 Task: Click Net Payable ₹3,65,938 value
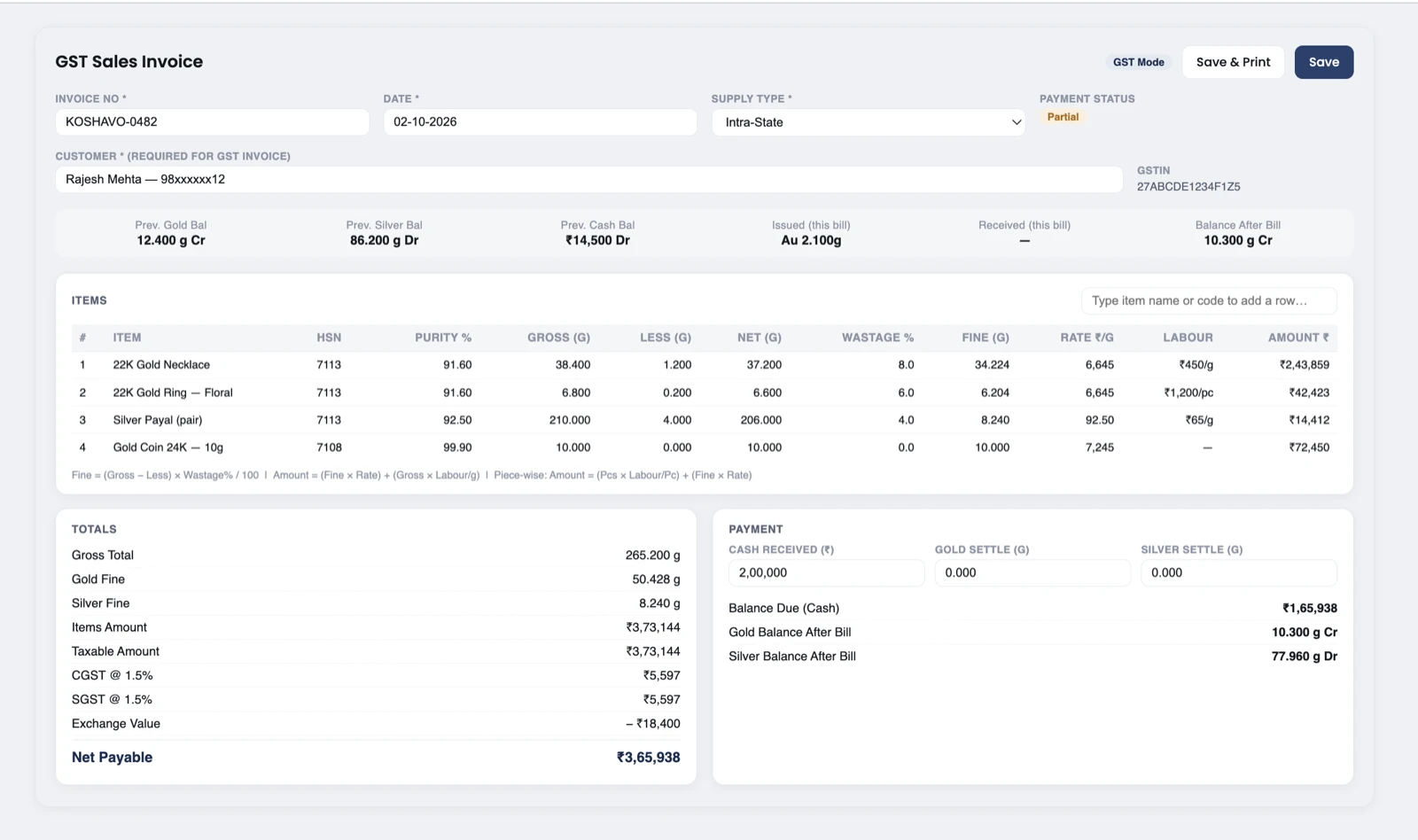click(x=648, y=758)
